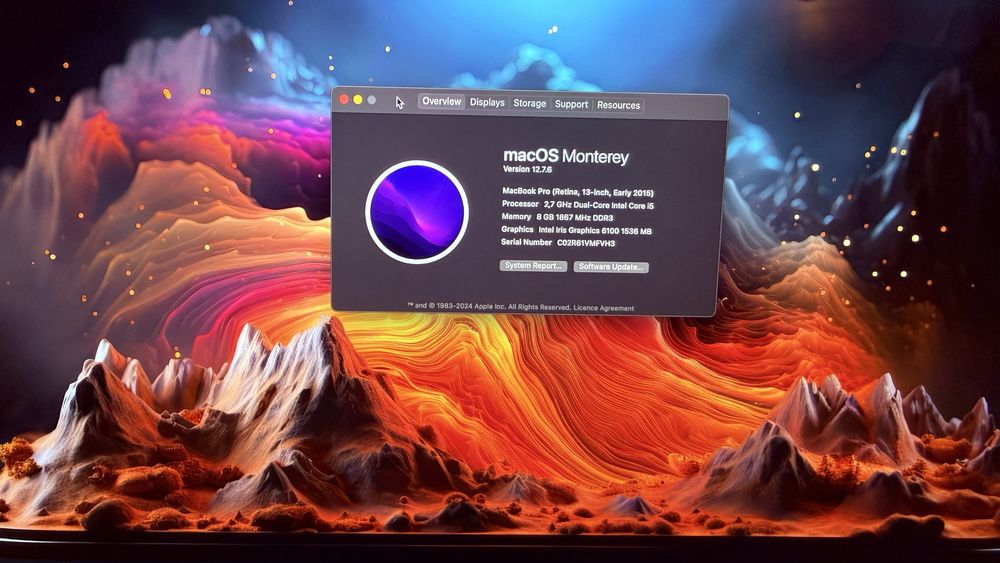Open the Licence Agreement link
This screenshot has height=563, width=1000.
603,308
